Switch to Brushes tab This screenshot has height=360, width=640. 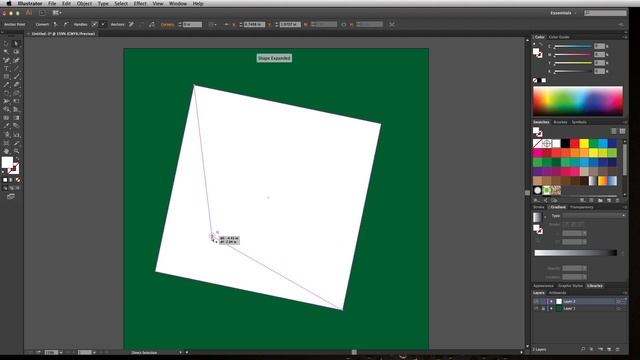(560, 122)
